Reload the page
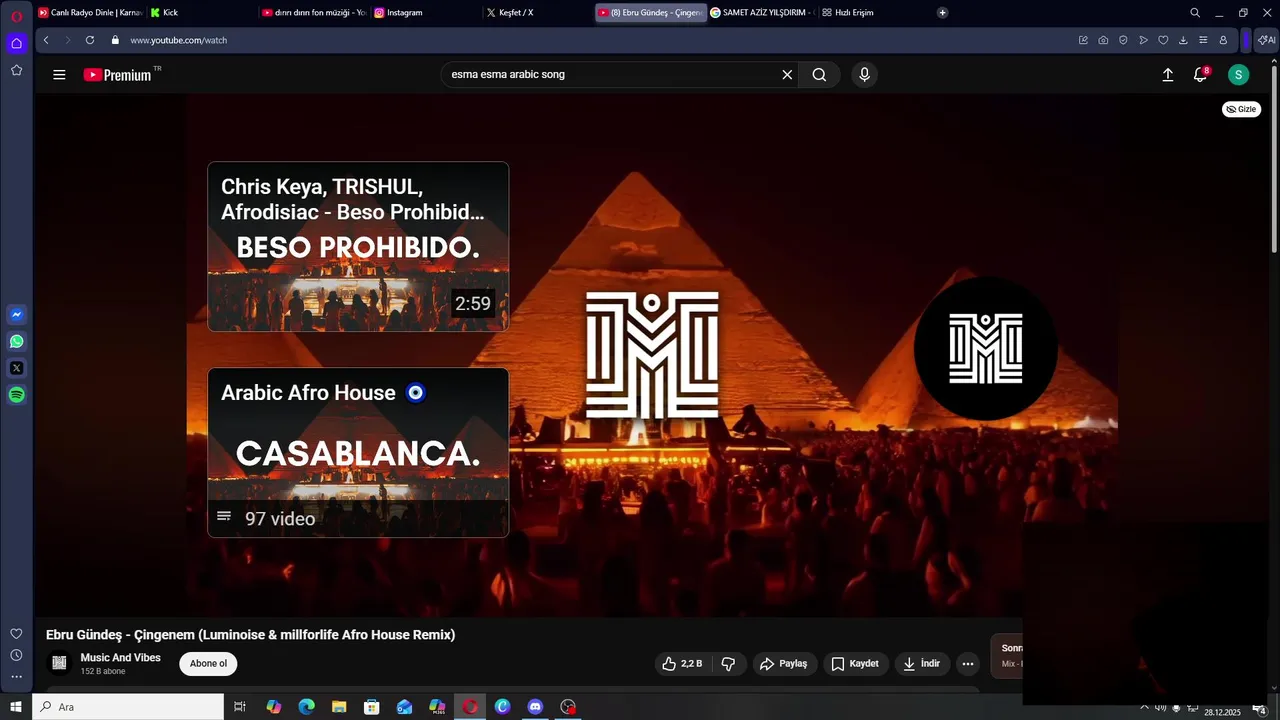The height and width of the screenshot is (720, 1280). pos(90,40)
